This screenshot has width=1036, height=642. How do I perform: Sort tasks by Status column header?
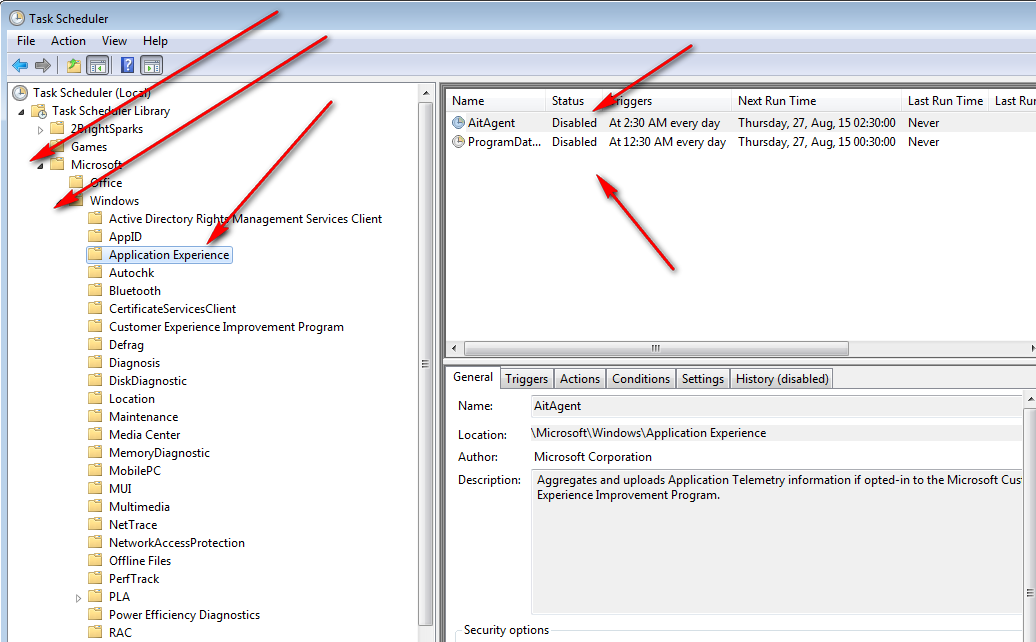574,100
